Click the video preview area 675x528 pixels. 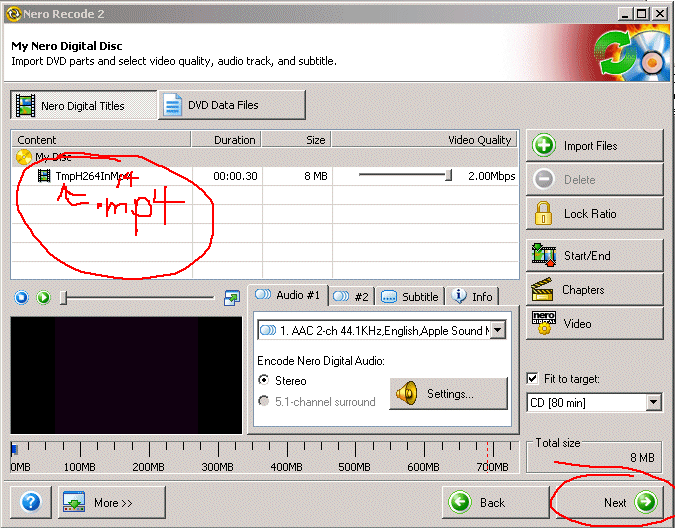pos(127,375)
